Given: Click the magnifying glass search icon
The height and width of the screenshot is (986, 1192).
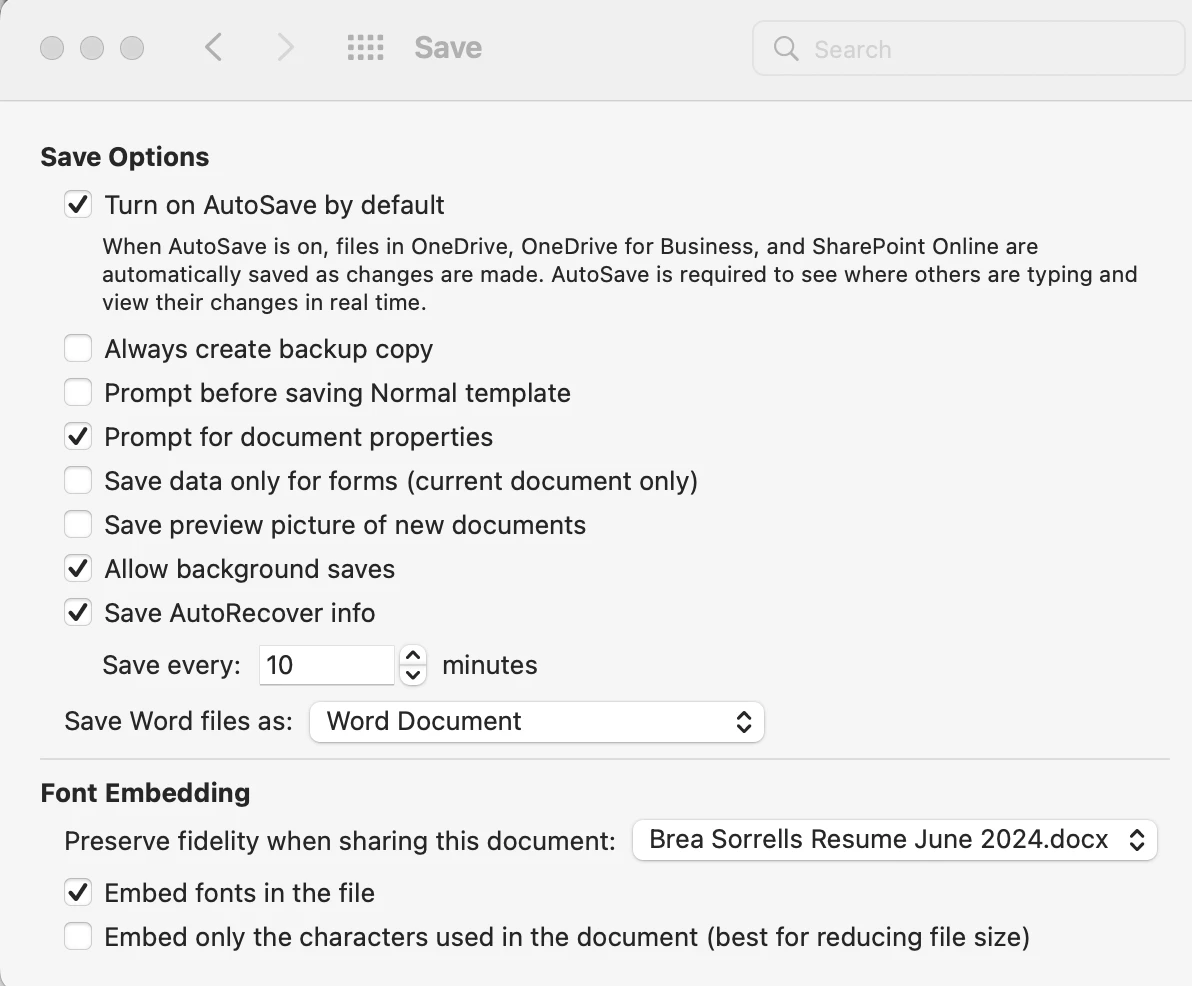Looking at the screenshot, I should point(786,49).
